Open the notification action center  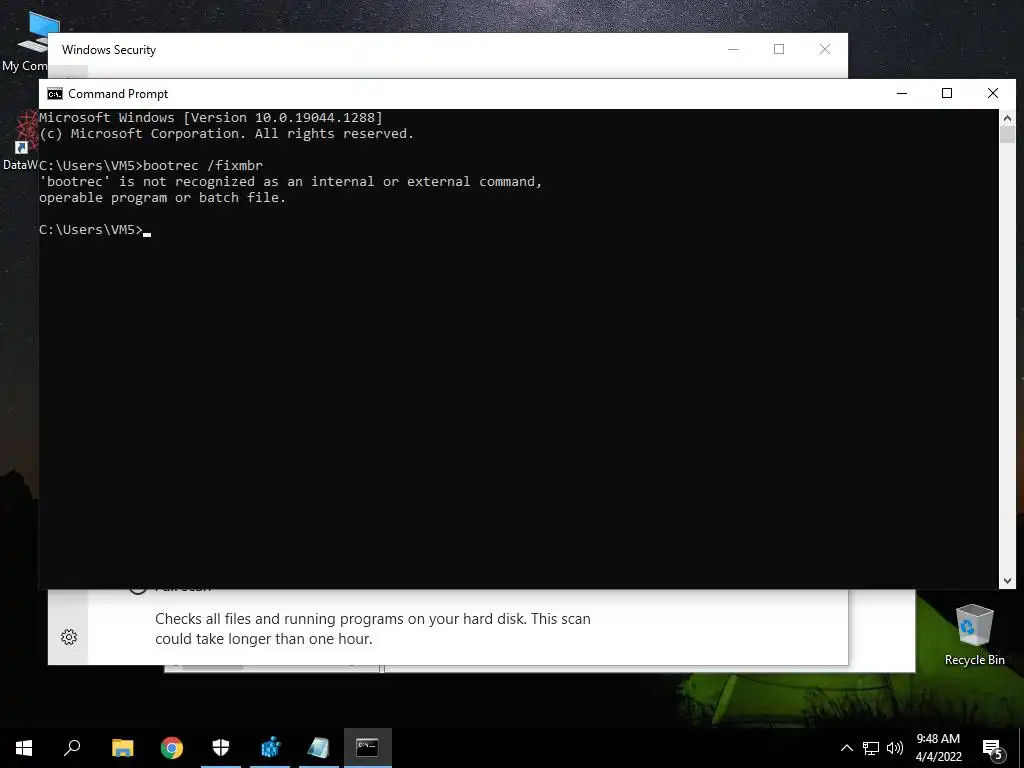pos(993,749)
